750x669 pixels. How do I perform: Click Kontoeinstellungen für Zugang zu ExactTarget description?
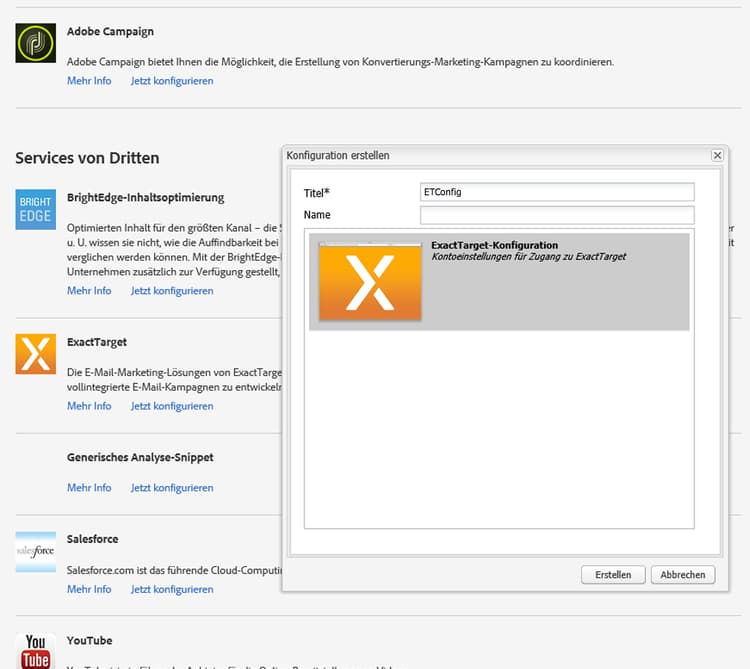click(529, 257)
